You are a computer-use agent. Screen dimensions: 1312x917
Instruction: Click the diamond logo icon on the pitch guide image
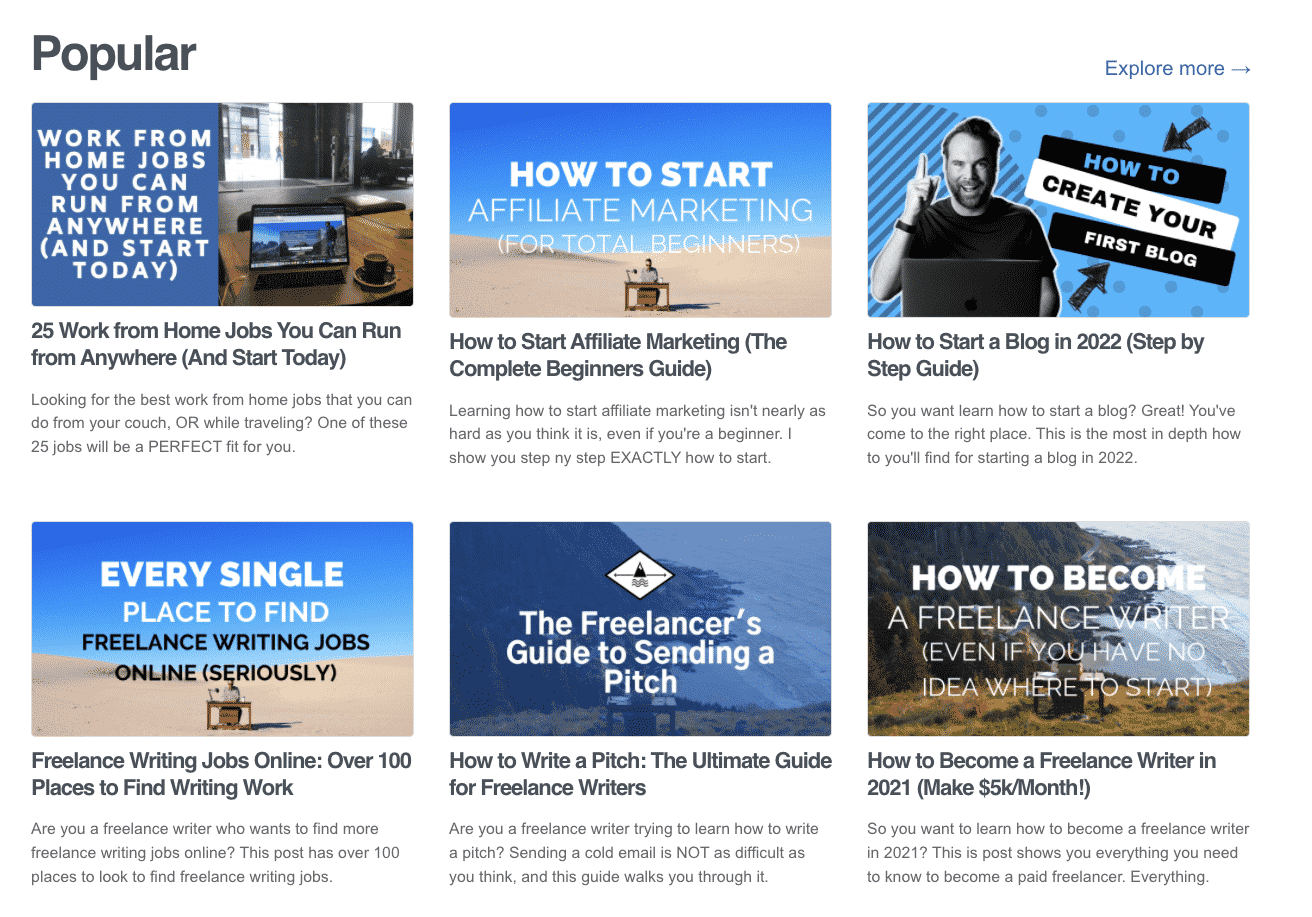(640, 577)
